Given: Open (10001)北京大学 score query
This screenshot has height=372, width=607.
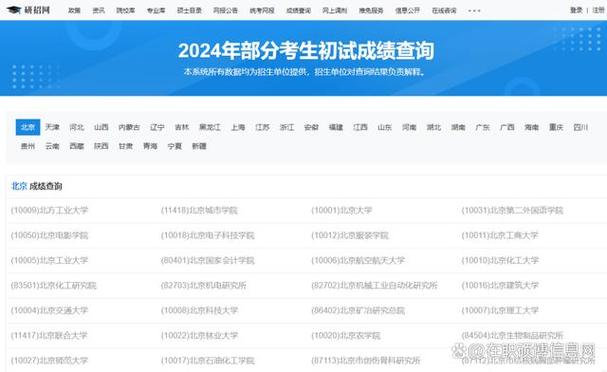Looking at the screenshot, I should pyautogui.click(x=342, y=210).
